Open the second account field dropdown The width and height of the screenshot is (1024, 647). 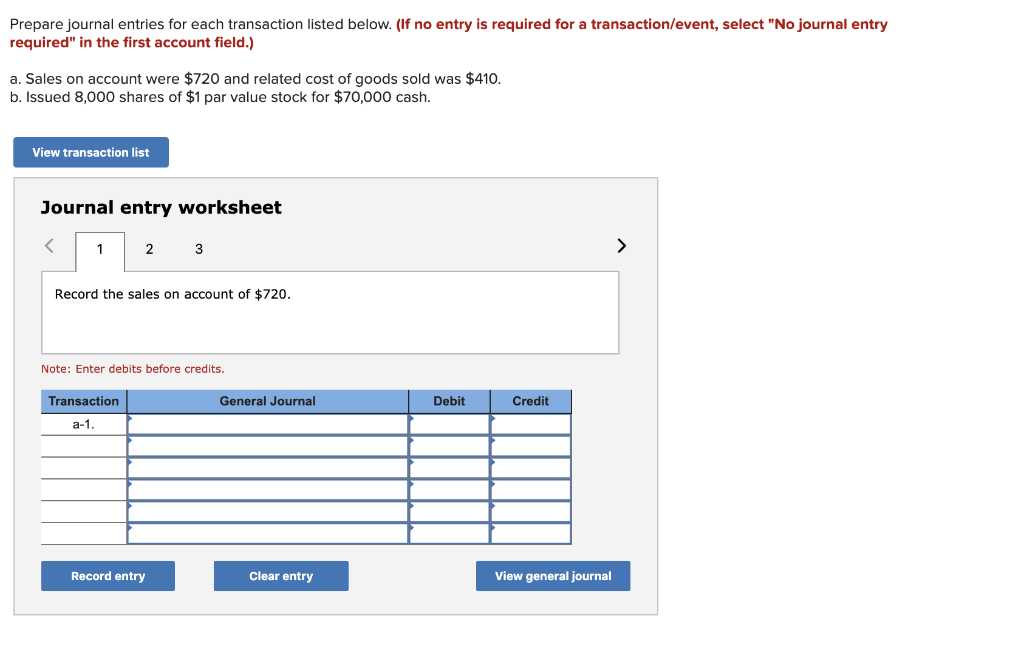tap(265, 445)
